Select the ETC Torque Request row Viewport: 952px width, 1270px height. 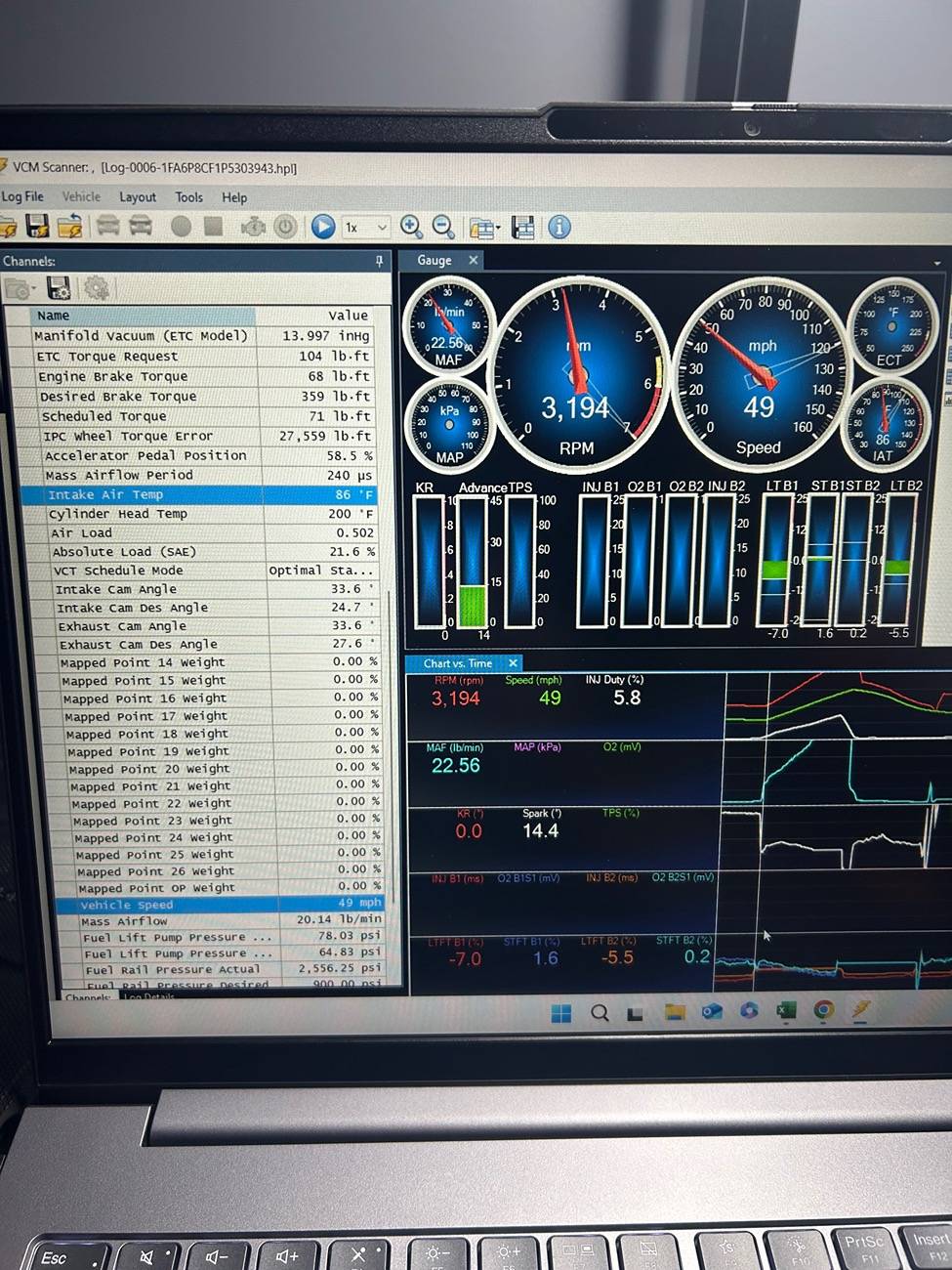click(204, 356)
